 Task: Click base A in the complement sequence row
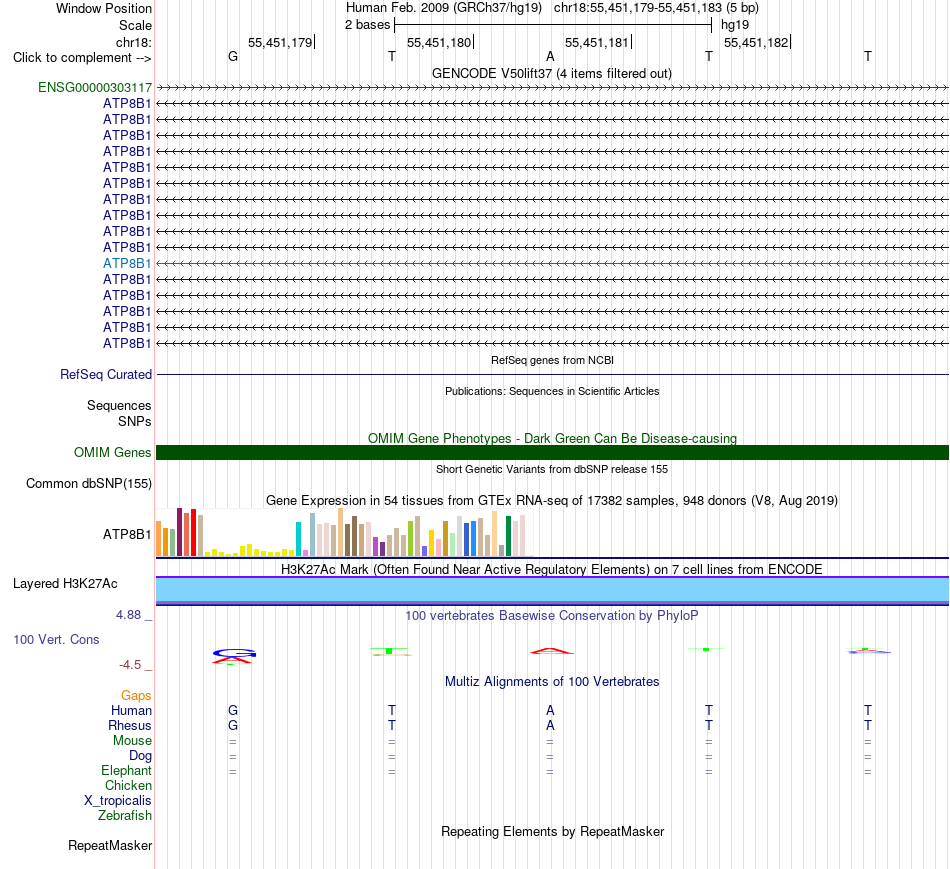(550, 56)
